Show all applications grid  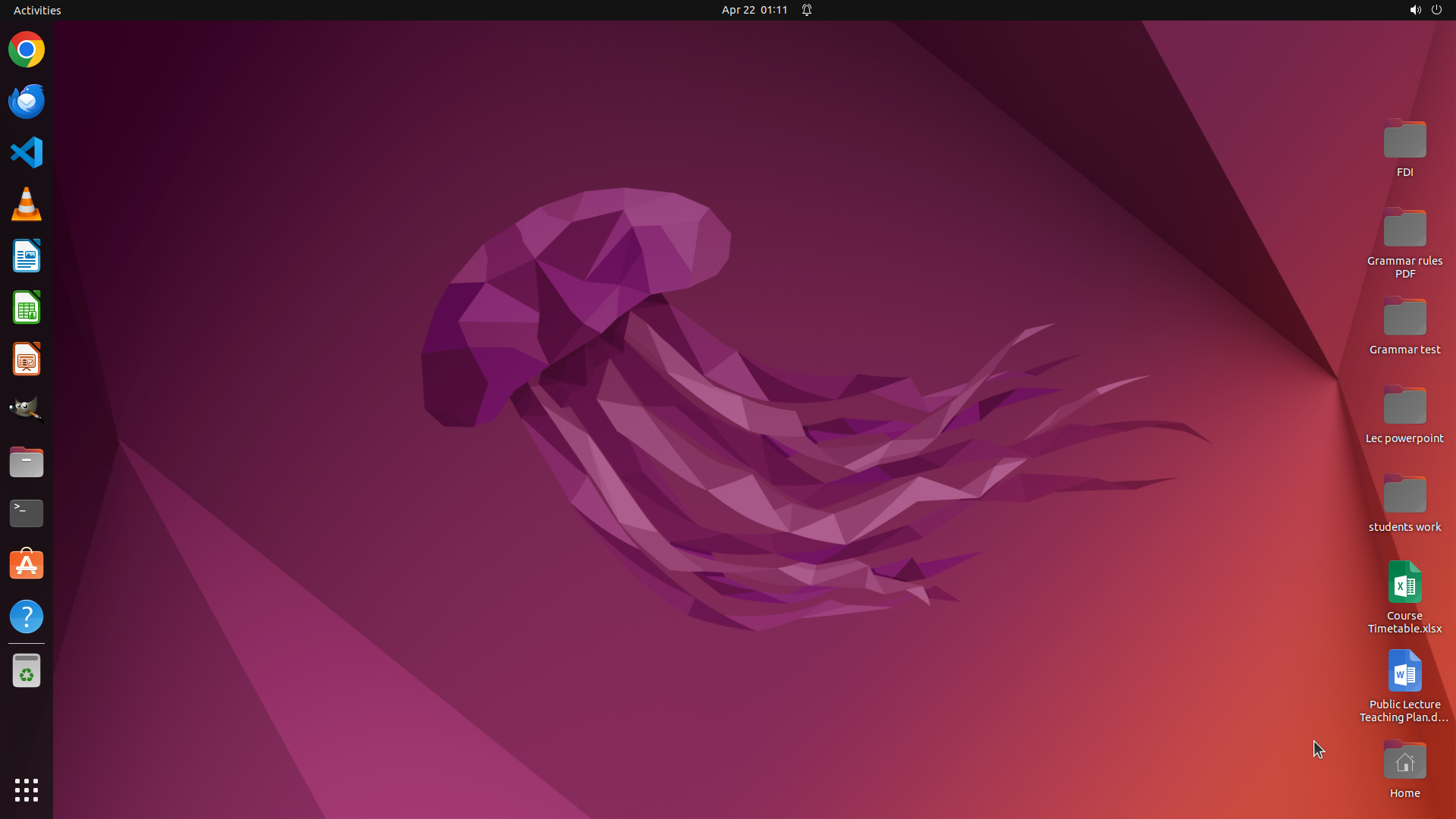[27, 790]
